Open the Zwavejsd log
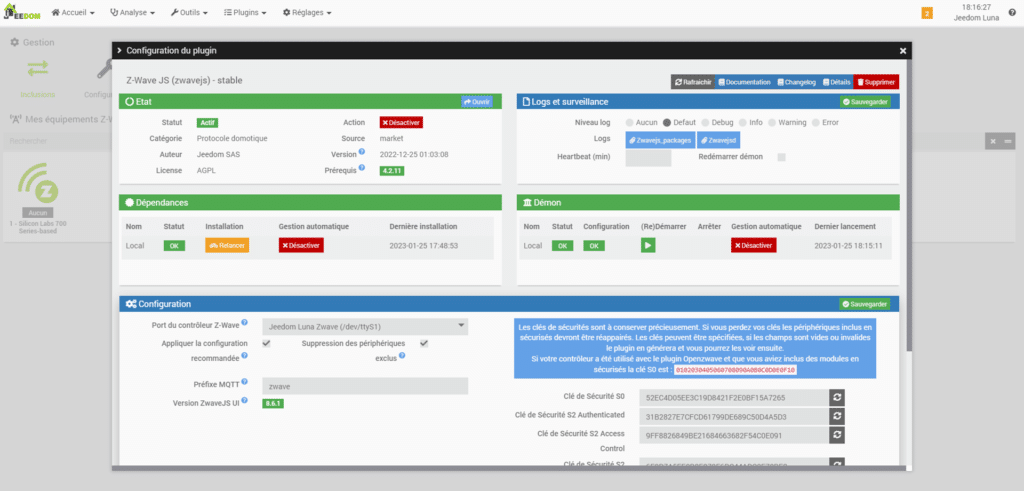The image size is (1024, 491). [718, 140]
